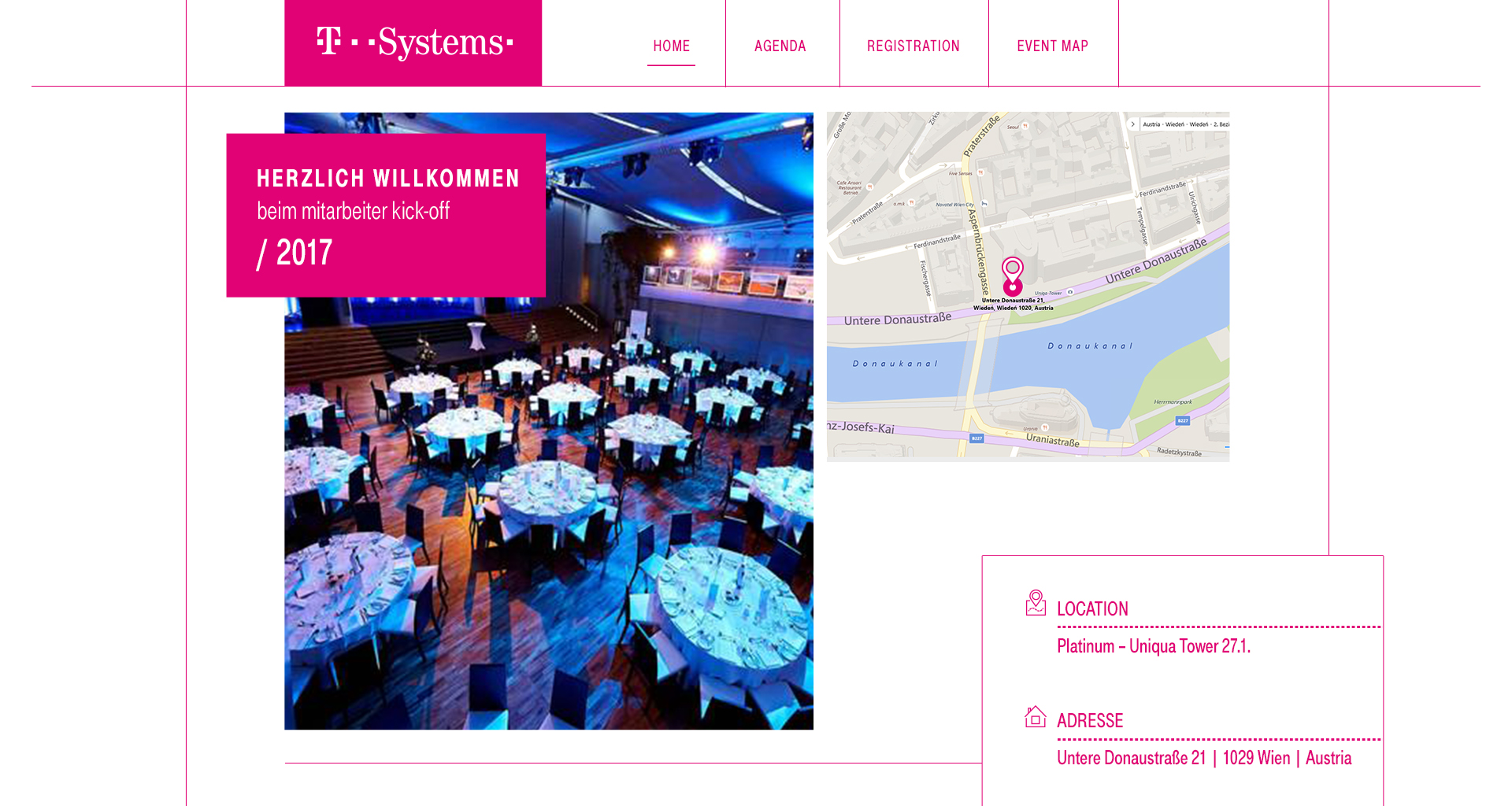Viewport: 1512px width, 806px height.
Task: Click the Cafe Ansari restaurant marker
Action: click(x=869, y=187)
